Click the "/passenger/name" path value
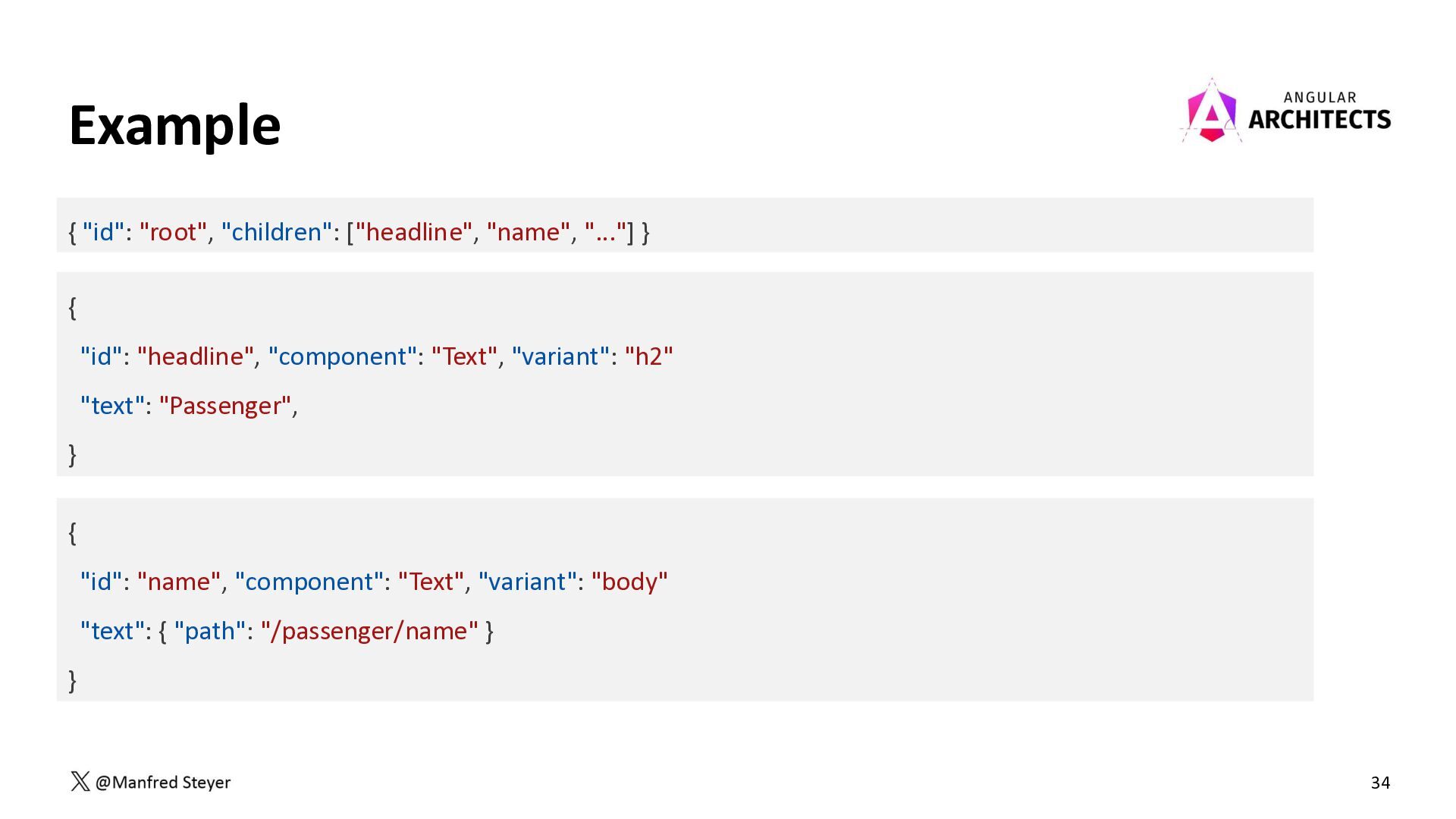This screenshot has height=819, width=1456. (x=370, y=630)
